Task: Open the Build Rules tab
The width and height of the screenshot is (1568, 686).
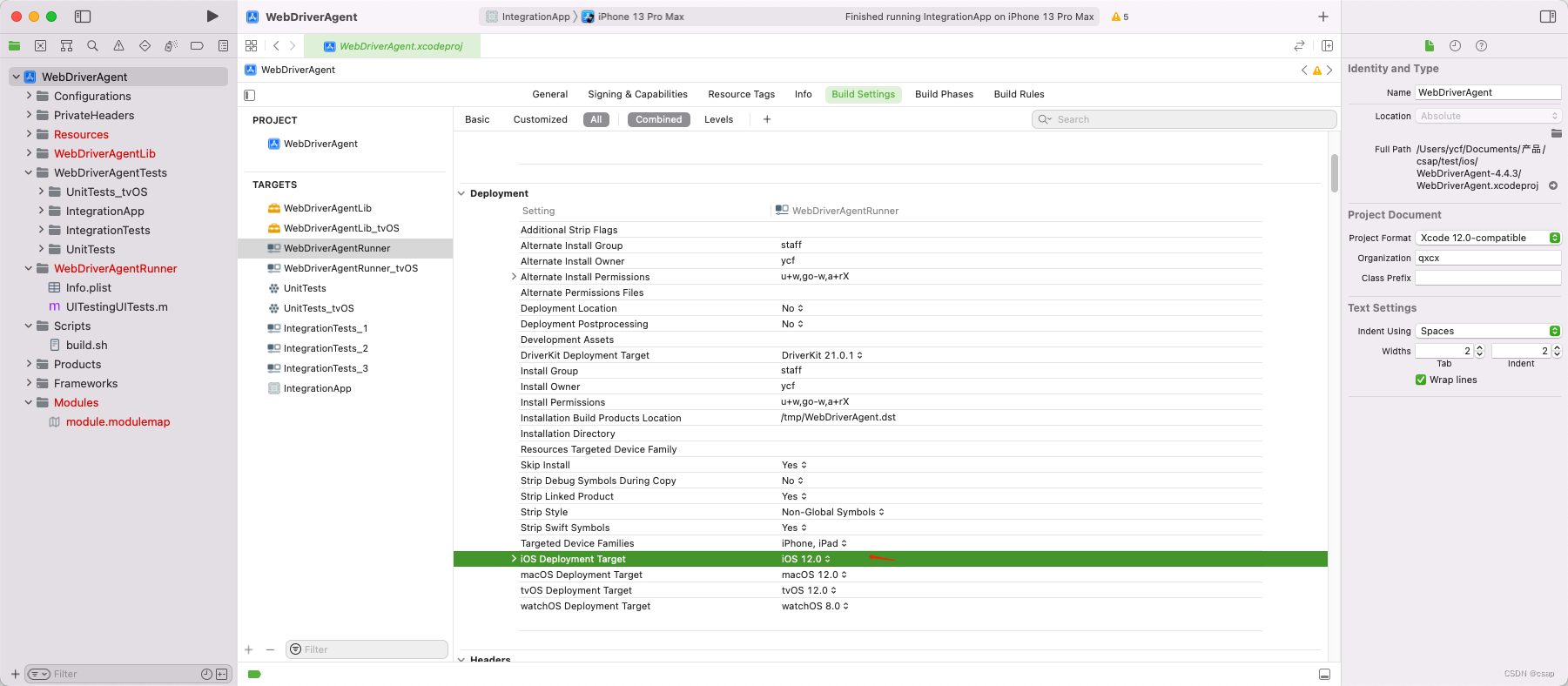Action: (1019, 94)
